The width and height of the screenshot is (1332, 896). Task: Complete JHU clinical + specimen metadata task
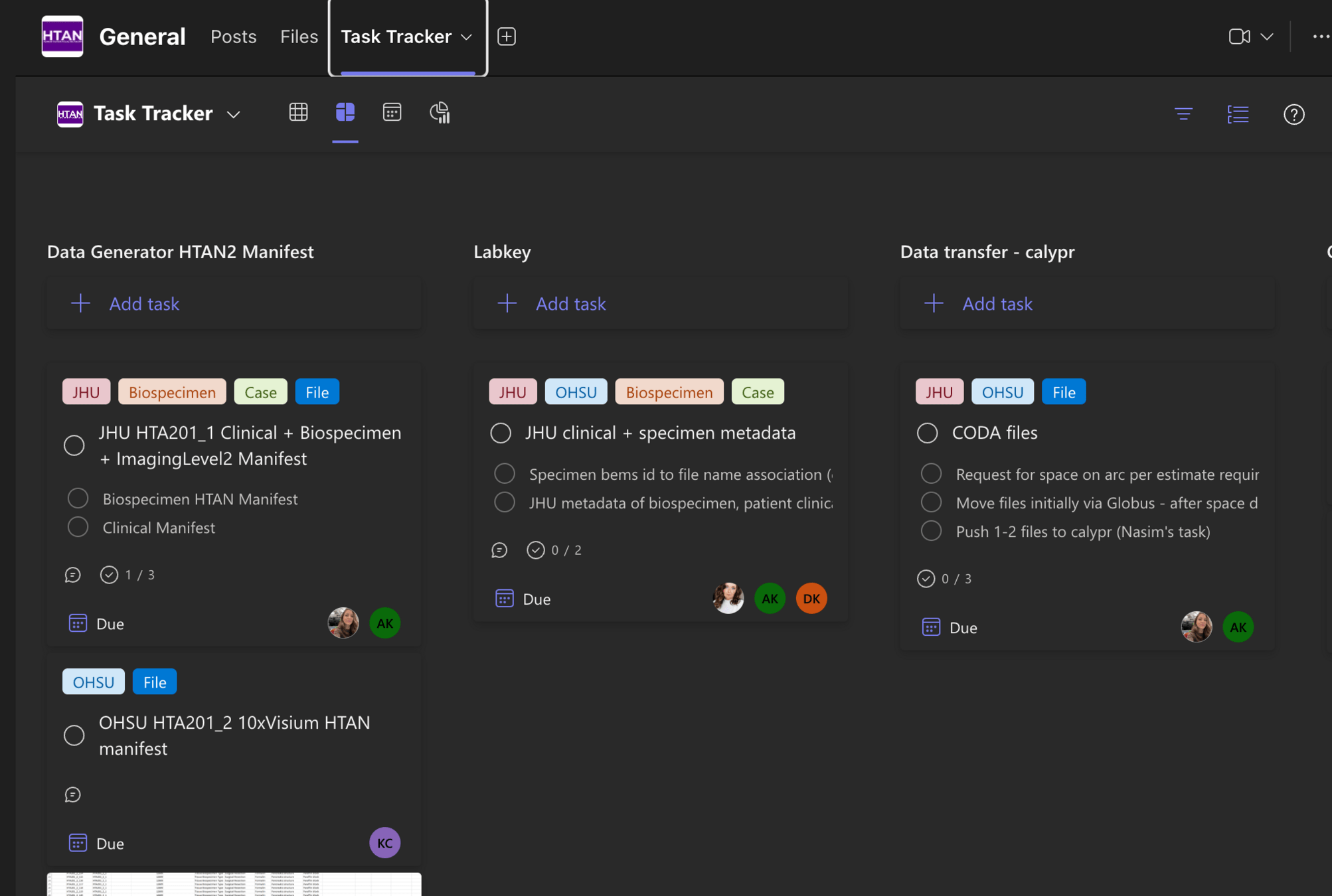[501, 433]
